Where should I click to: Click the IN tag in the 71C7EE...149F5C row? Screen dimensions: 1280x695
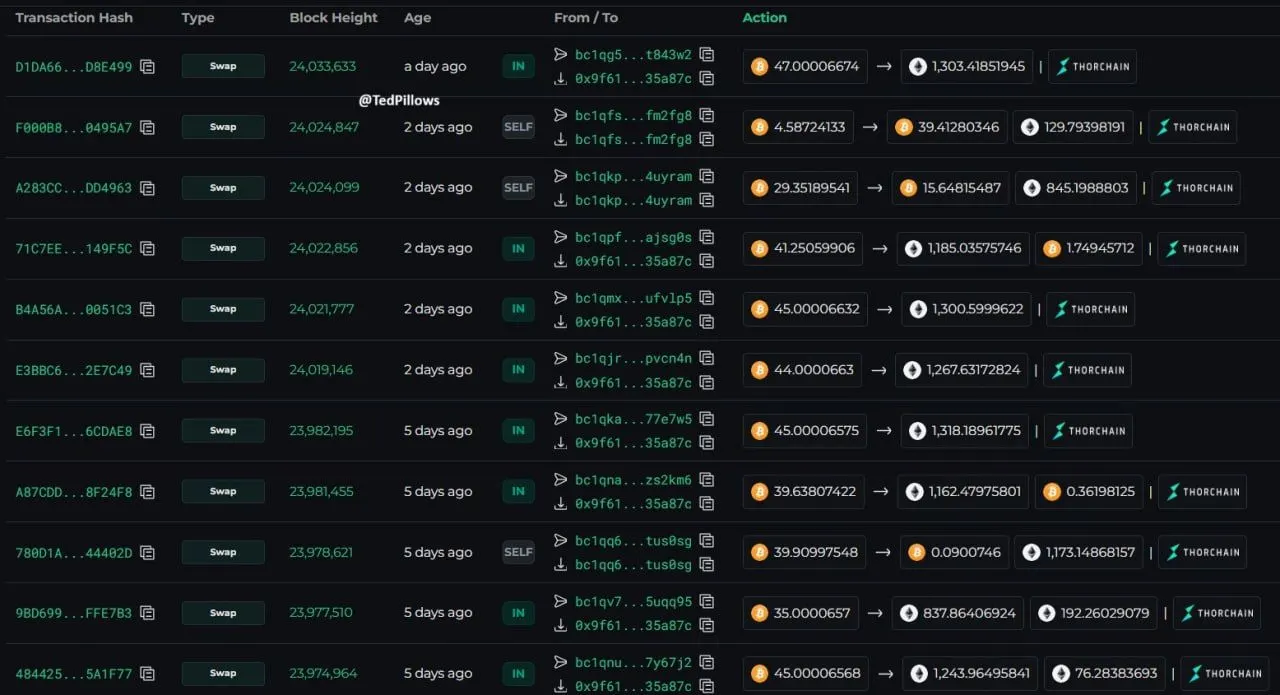518,248
